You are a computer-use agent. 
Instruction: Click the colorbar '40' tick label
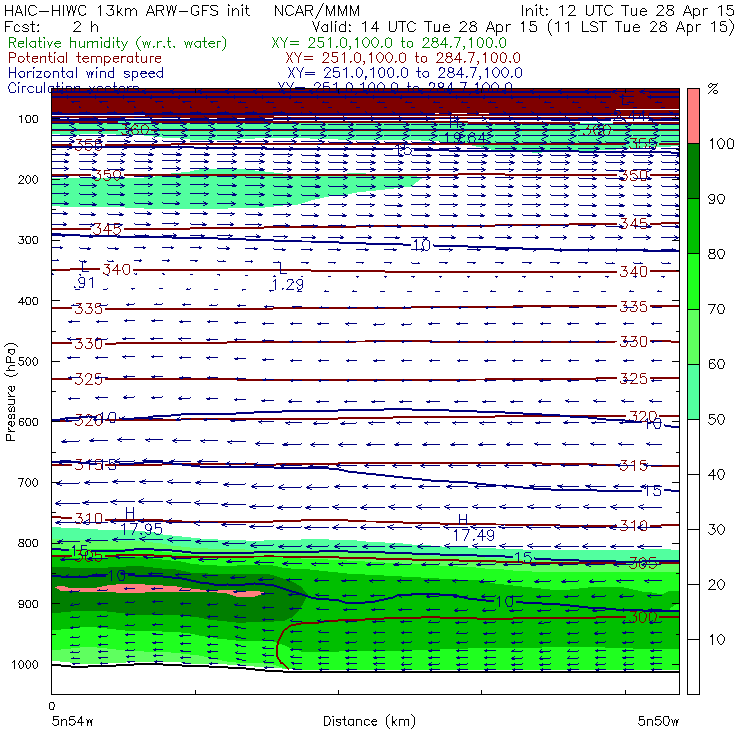click(x=716, y=474)
